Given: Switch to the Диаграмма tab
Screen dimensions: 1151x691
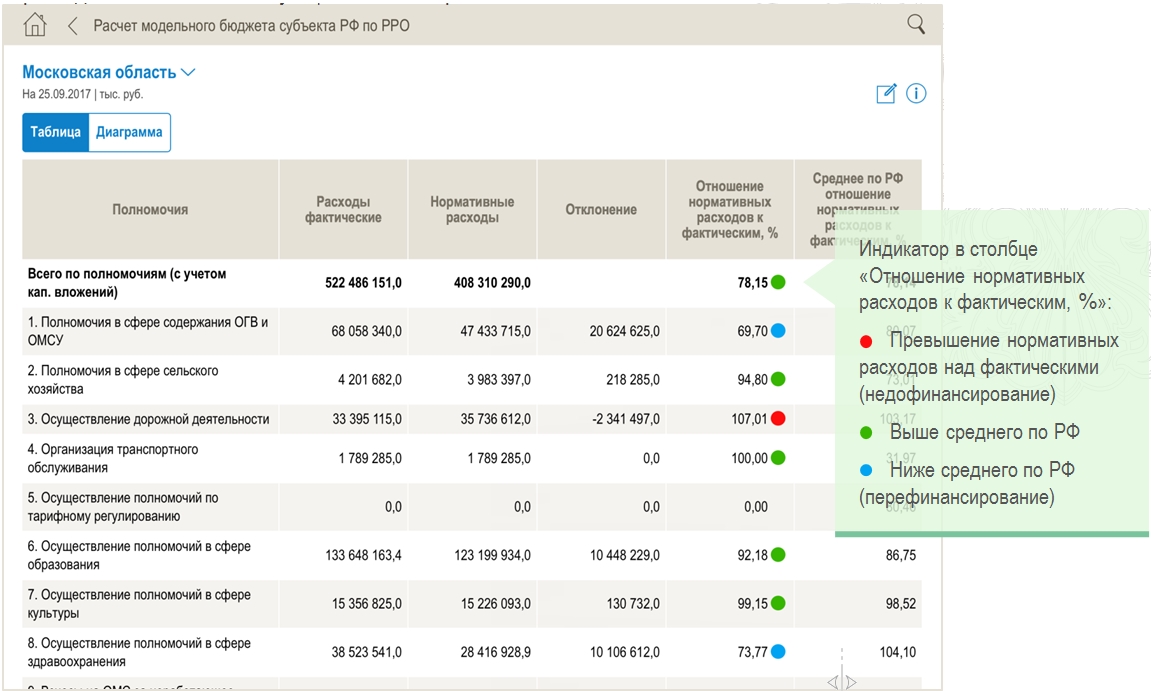Looking at the screenshot, I should tap(129, 132).
